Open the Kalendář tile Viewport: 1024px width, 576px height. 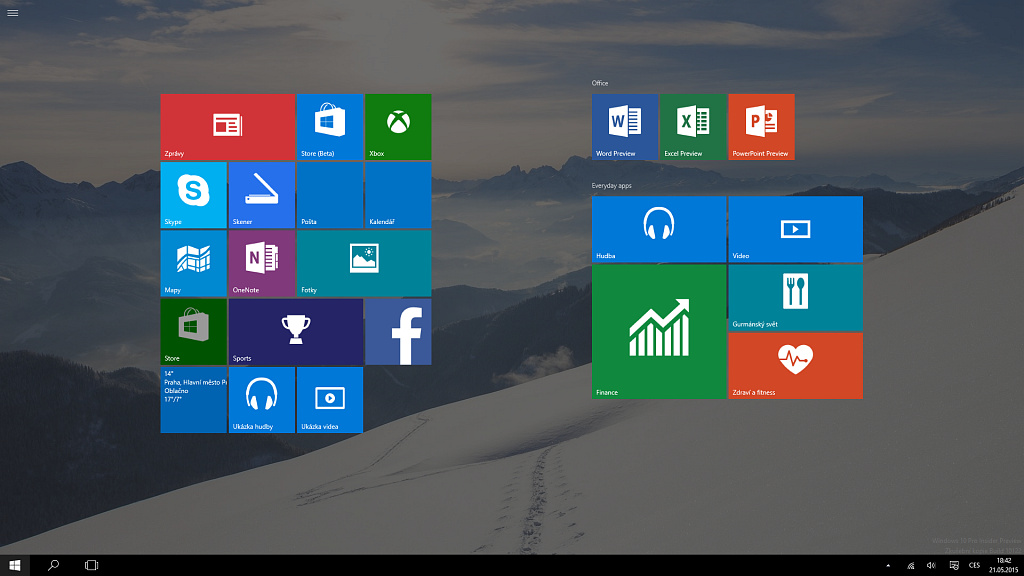pyautogui.click(x=398, y=195)
